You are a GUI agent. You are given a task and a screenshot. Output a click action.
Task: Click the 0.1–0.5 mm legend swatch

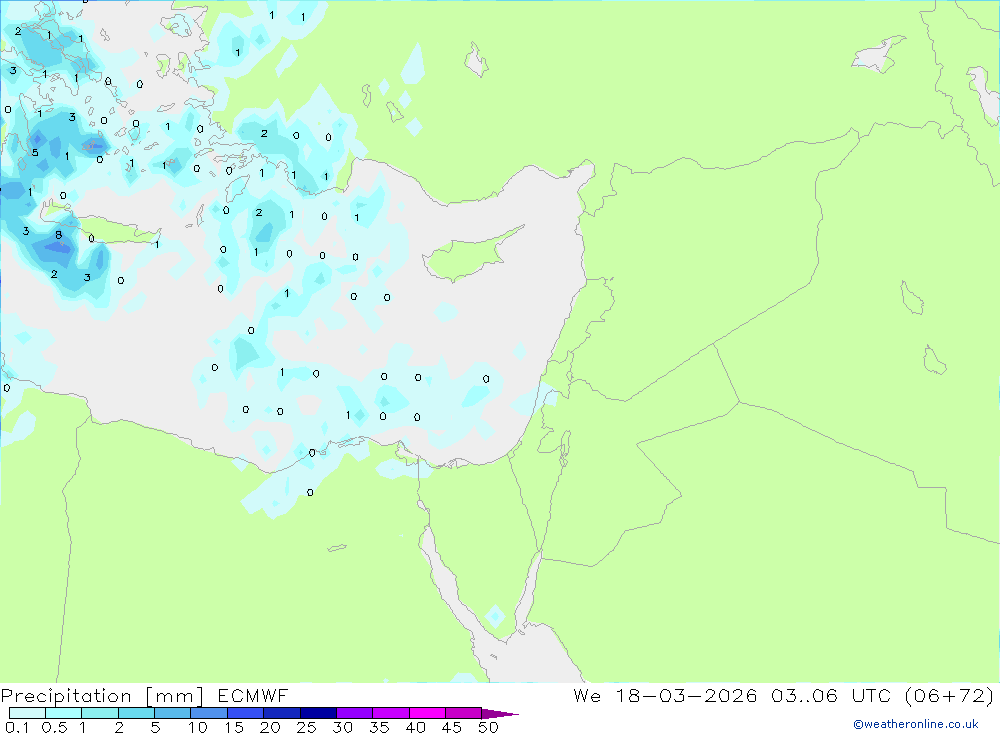[27, 713]
